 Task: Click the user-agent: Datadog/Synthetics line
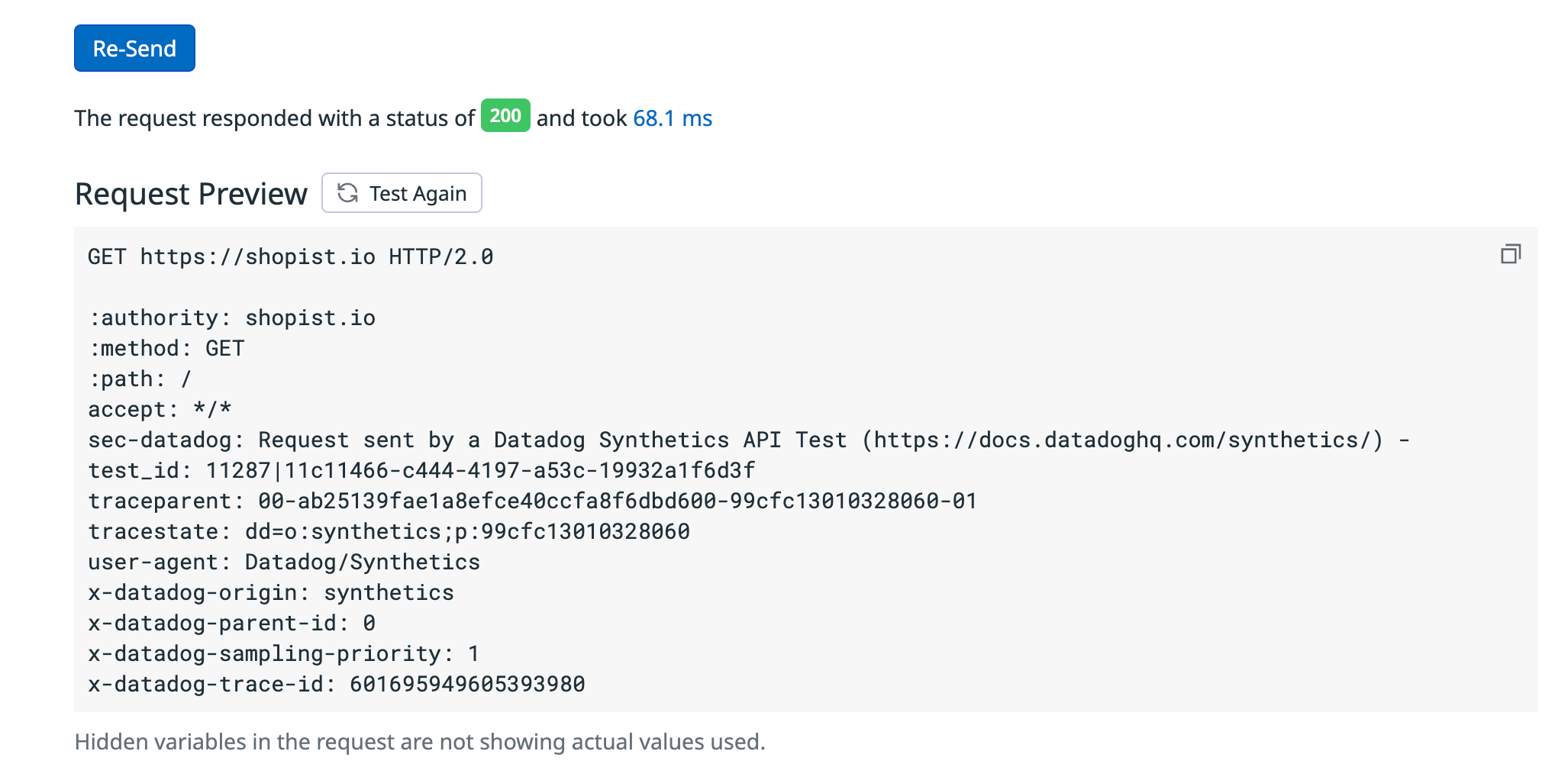coord(284,562)
